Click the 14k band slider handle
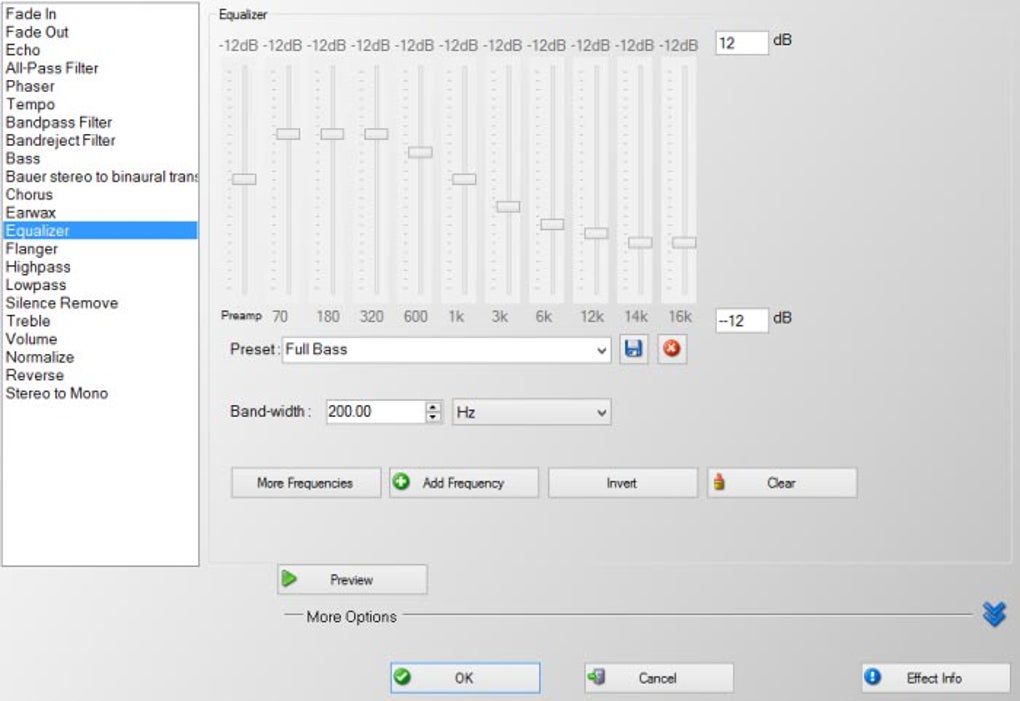Viewport: 1020px width, 701px height. point(640,243)
